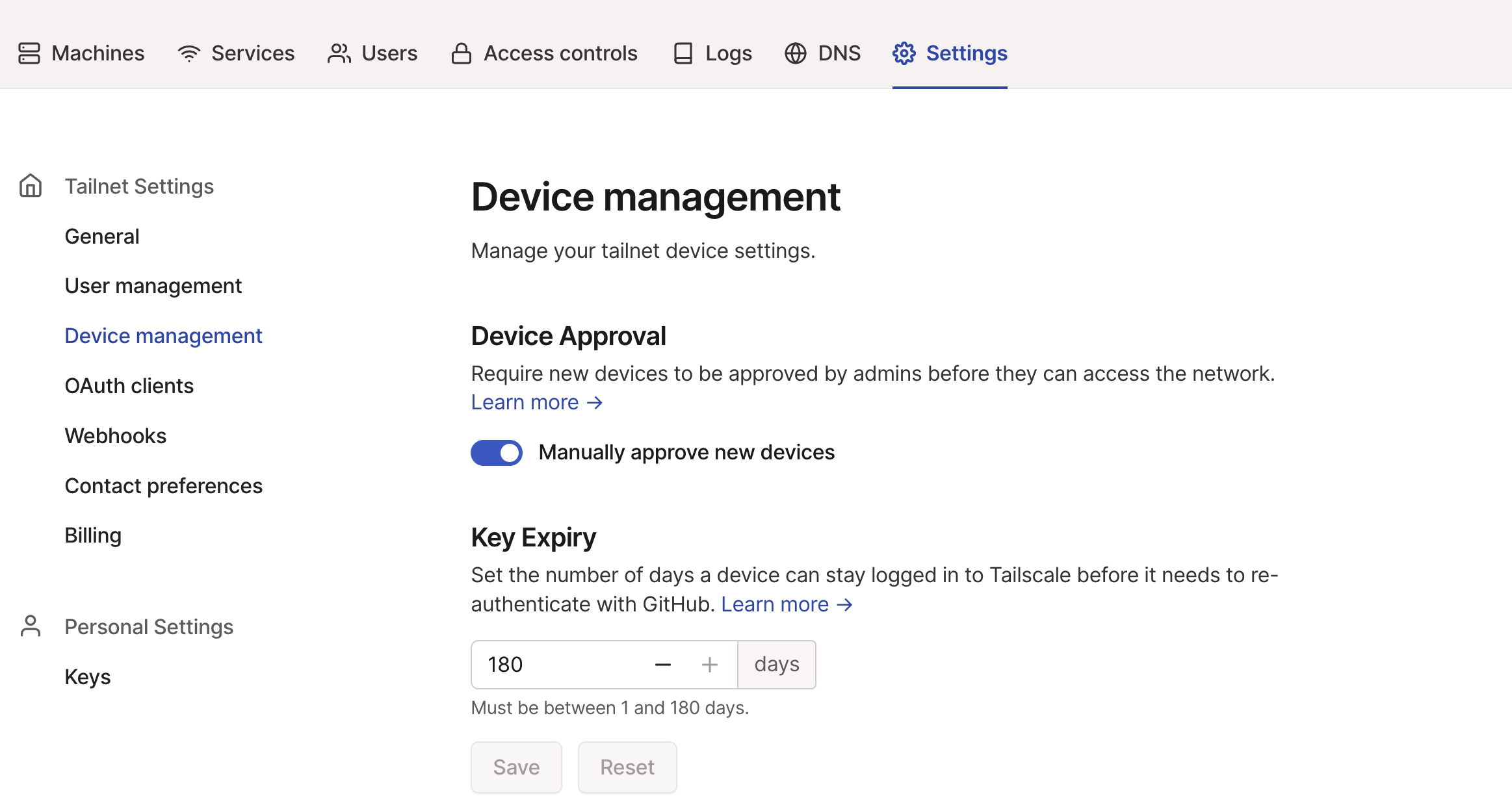Click the 'days' unit label
Viewport: 1512px width, 807px height.
(x=777, y=665)
